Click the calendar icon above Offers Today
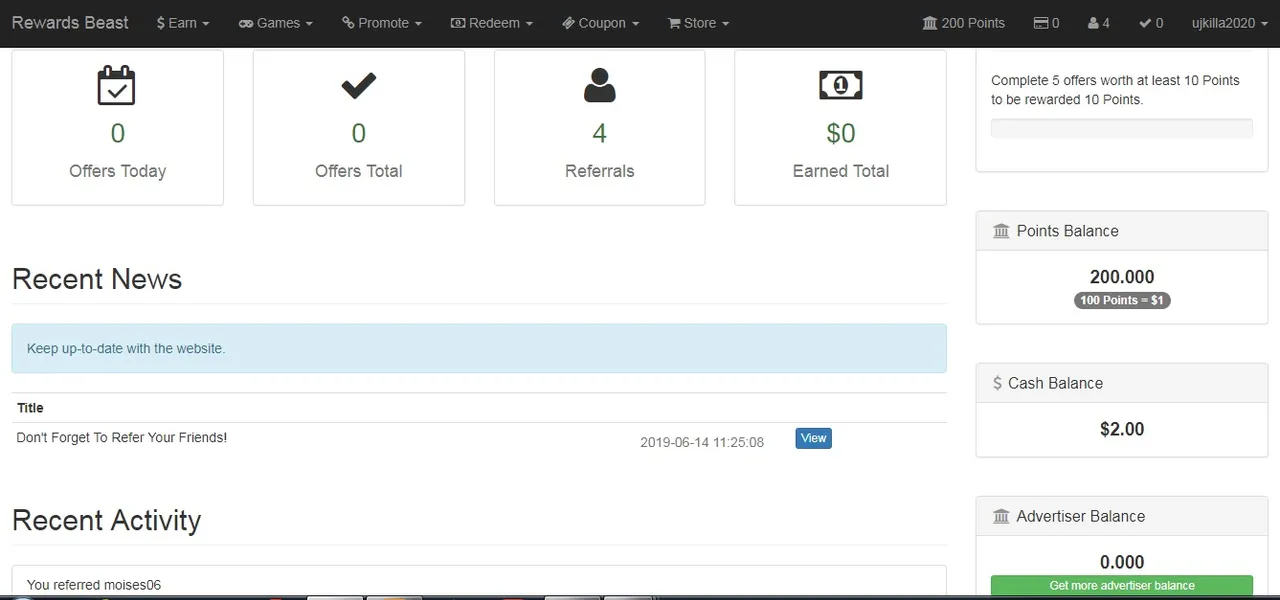This screenshot has width=1280, height=600. pos(117,86)
